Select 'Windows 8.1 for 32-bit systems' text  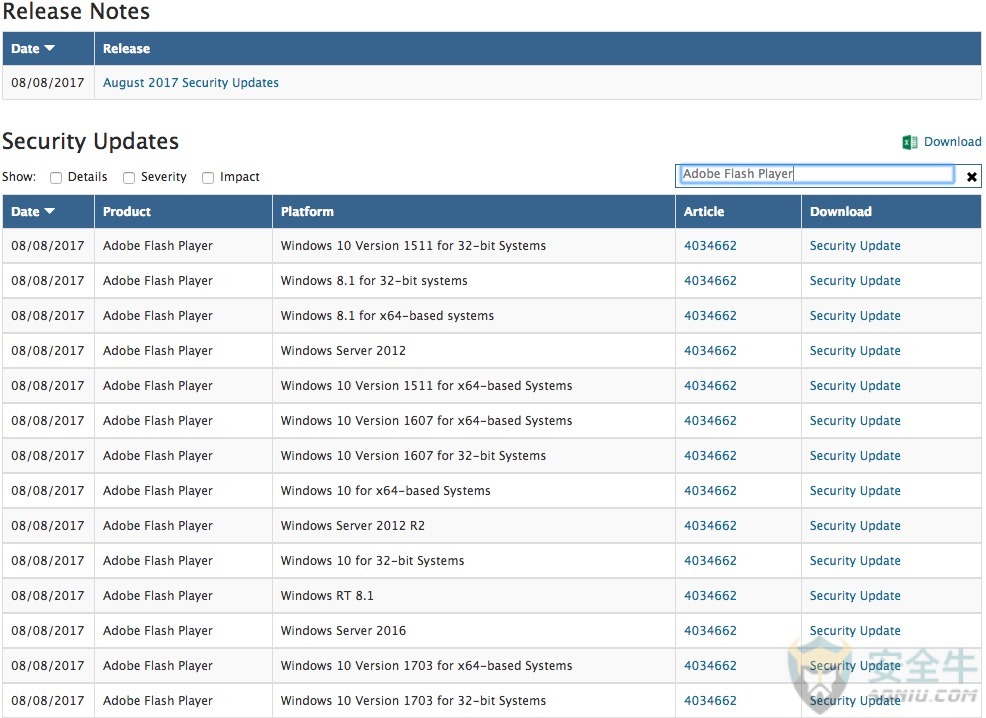coord(374,281)
